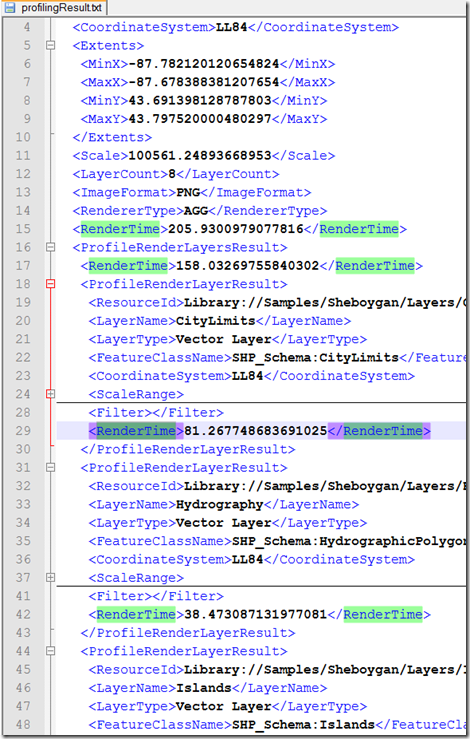Click the MinY value 43.691398128787803
The image size is (470, 739).
pos(200,101)
